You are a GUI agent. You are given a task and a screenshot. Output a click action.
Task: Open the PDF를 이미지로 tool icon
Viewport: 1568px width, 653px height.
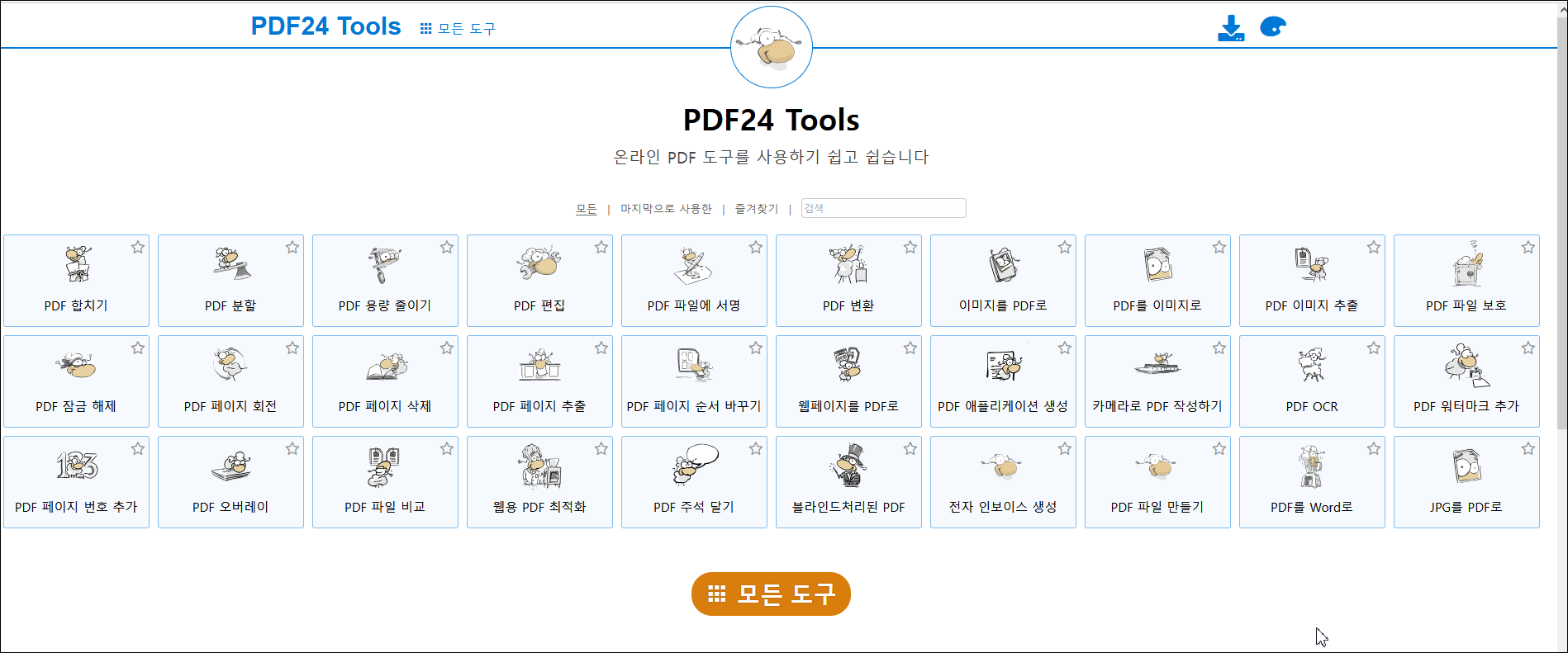pyautogui.click(x=1157, y=264)
